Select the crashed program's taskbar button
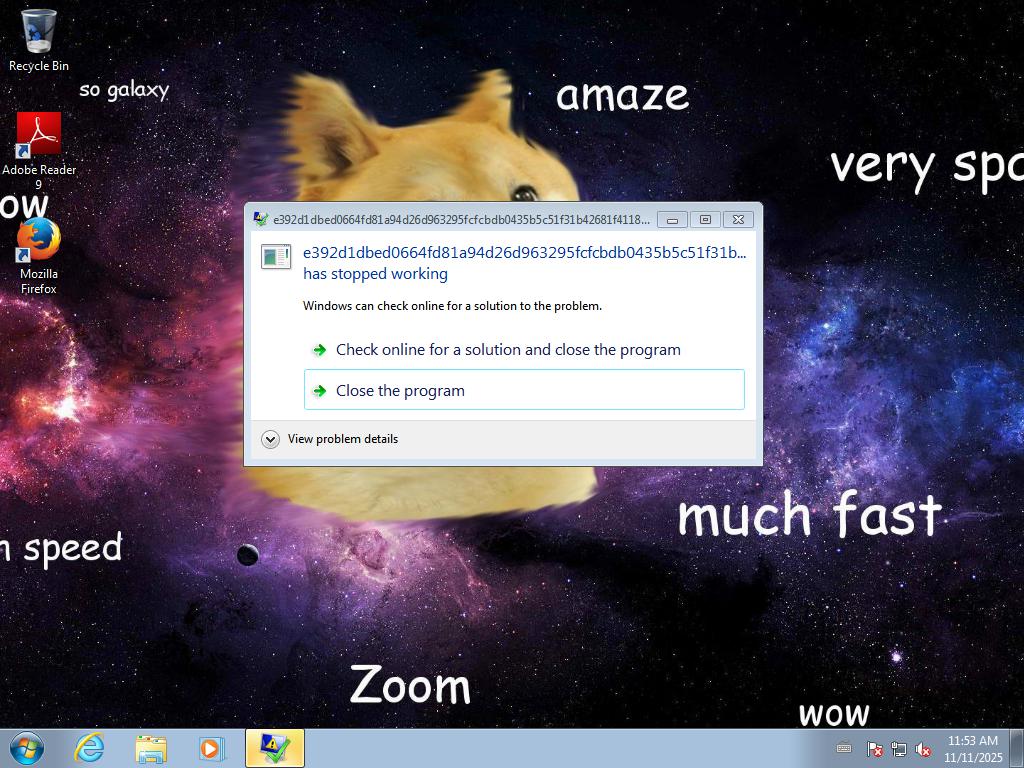Image resolution: width=1024 pixels, height=768 pixels. tap(274, 748)
